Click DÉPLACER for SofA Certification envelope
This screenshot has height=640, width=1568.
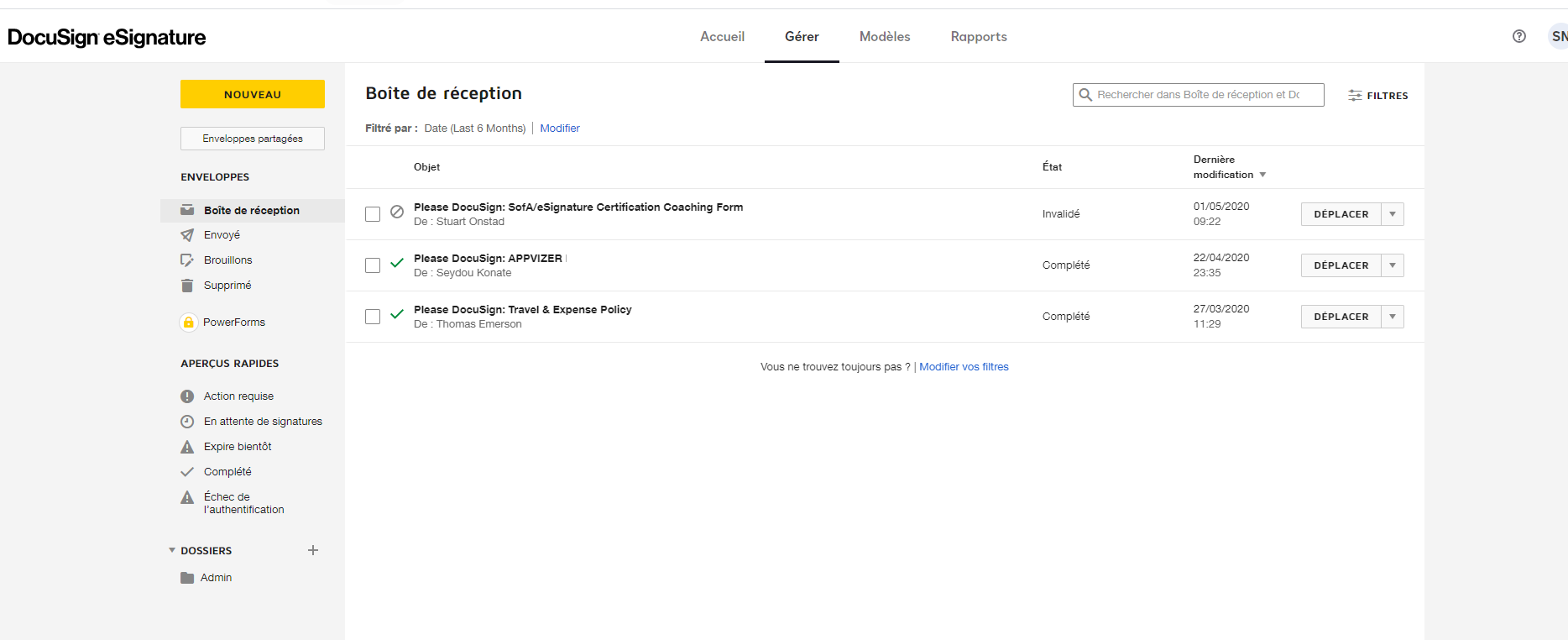click(x=1341, y=214)
